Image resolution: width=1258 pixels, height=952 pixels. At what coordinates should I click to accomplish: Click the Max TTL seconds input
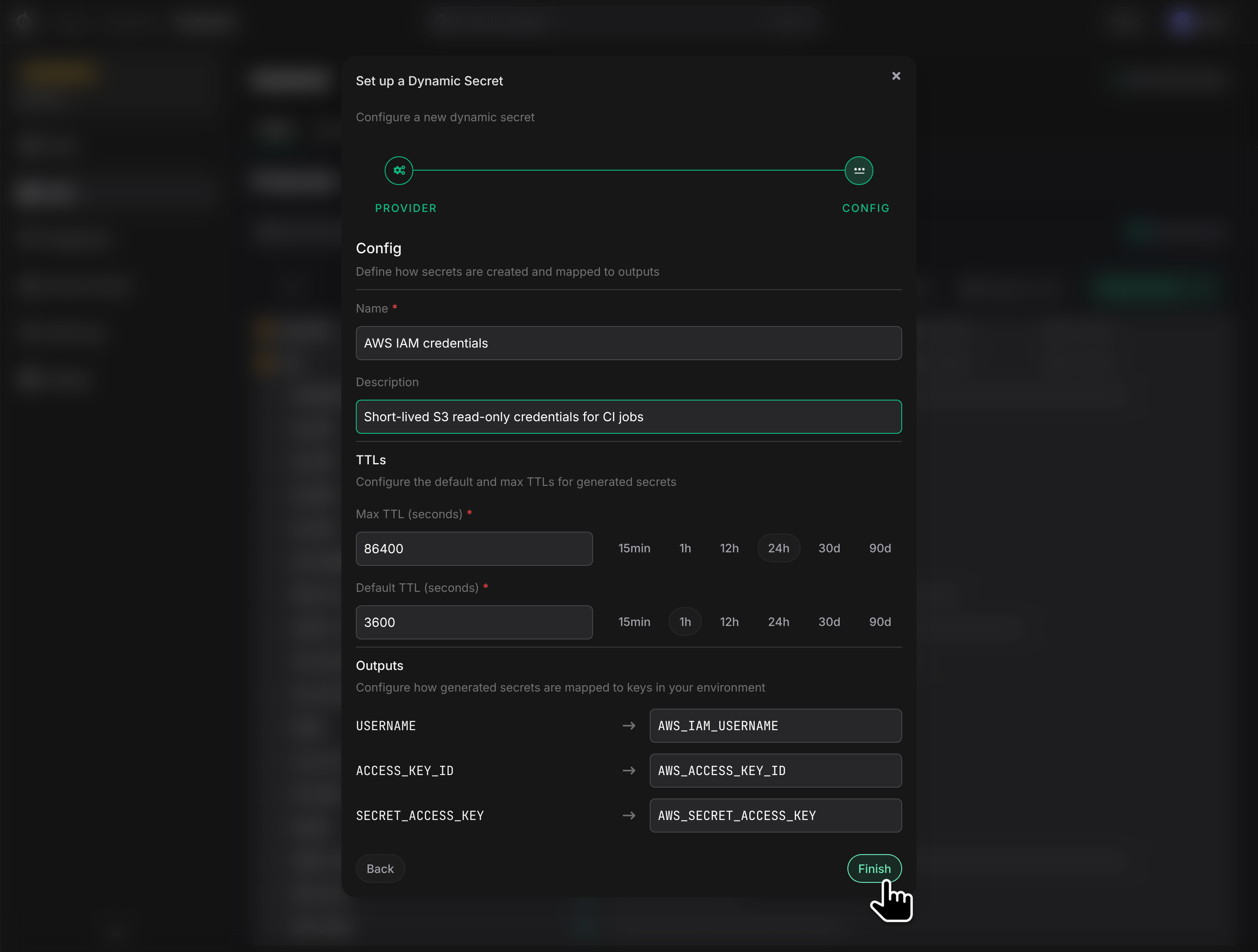[x=474, y=548]
